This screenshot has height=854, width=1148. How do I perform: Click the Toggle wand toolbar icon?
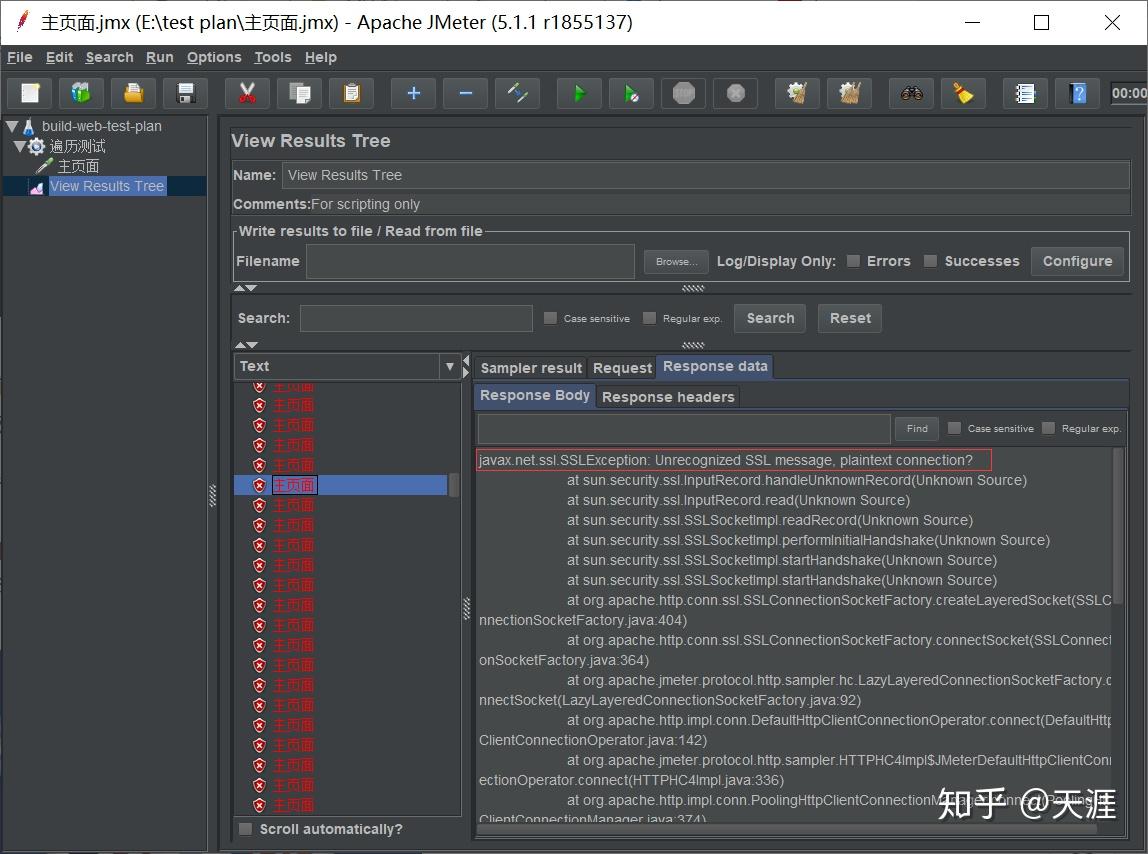click(x=517, y=93)
